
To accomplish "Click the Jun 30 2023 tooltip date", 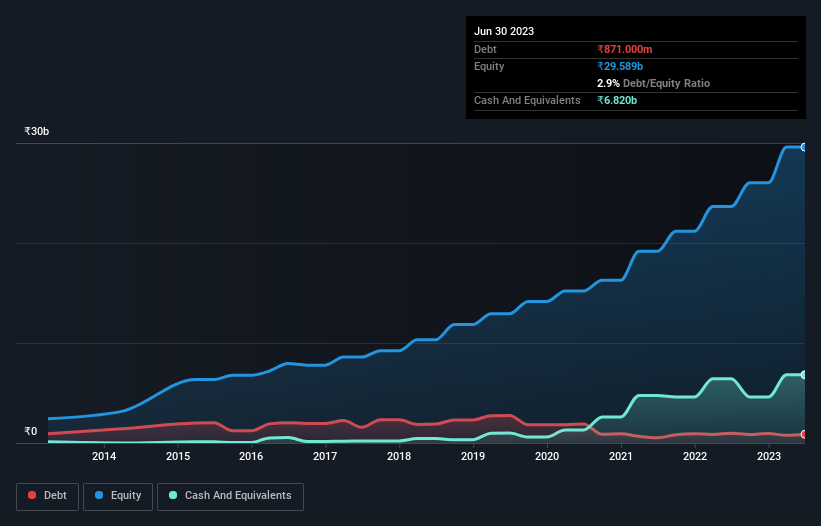I will 504,31.
